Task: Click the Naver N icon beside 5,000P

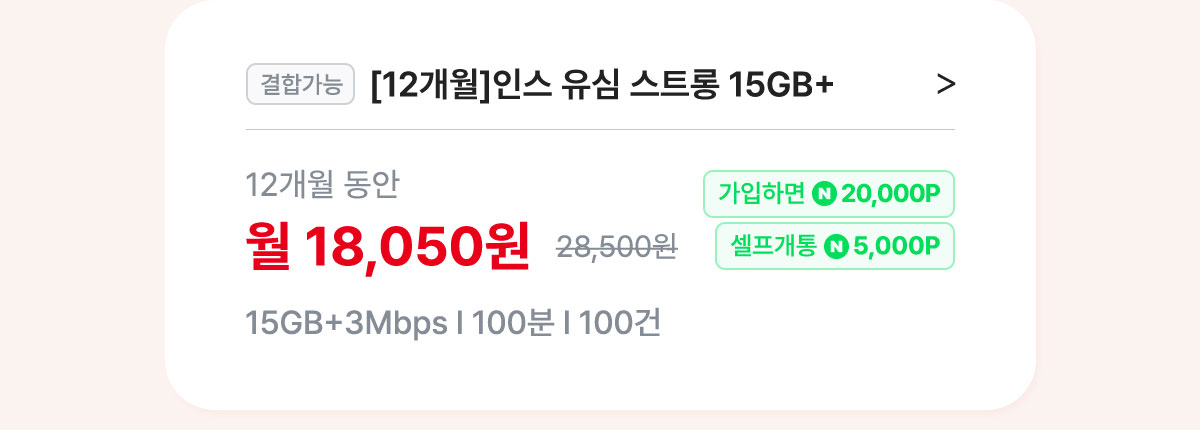Action: tap(836, 246)
